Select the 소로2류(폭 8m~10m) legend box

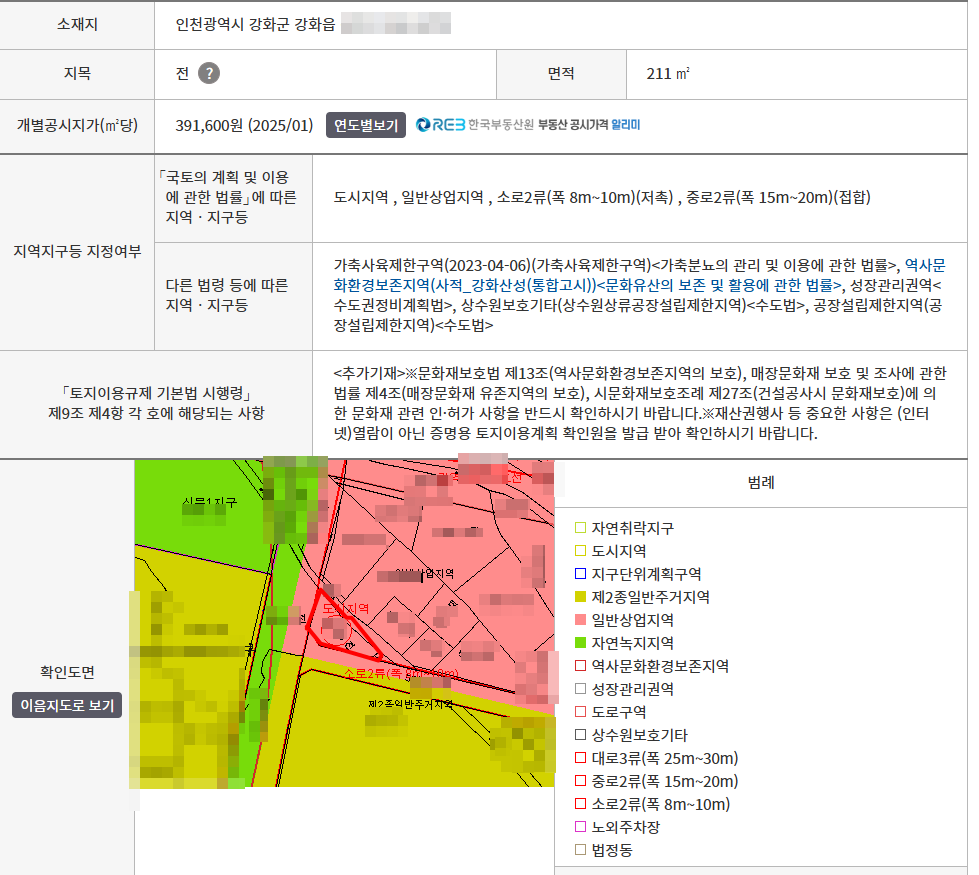tap(580, 804)
